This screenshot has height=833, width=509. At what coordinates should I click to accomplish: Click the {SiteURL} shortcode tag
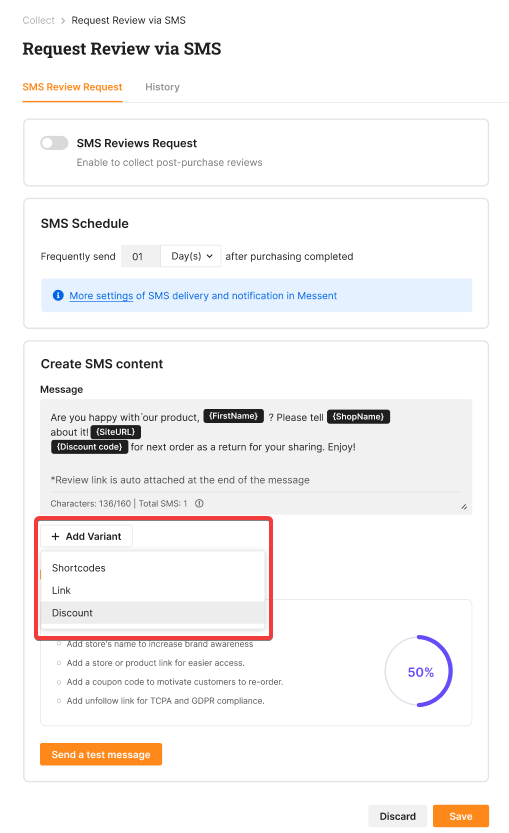point(115,432)
